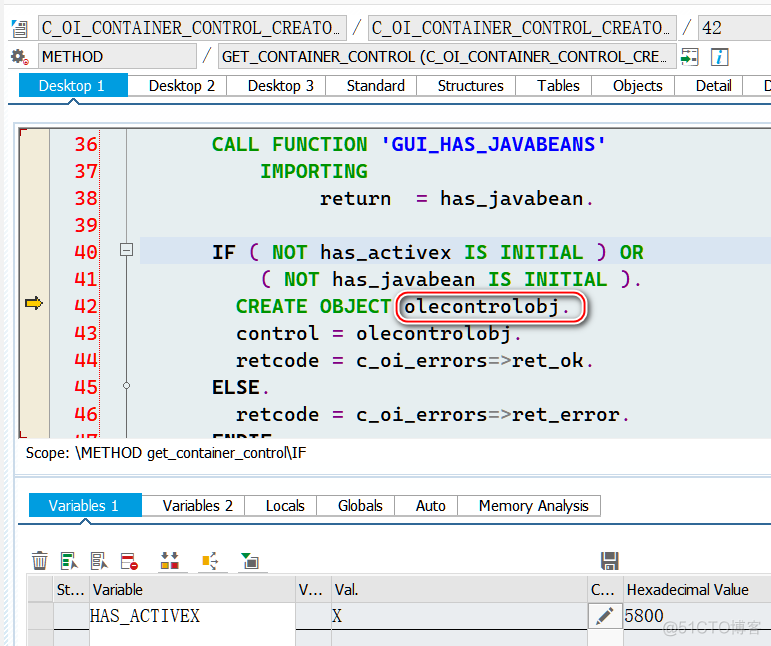Image resolution: width=771 pixels, height=646 pixels.
Task: Click the line number field showing 42
Action: click(x=734, y=28)
